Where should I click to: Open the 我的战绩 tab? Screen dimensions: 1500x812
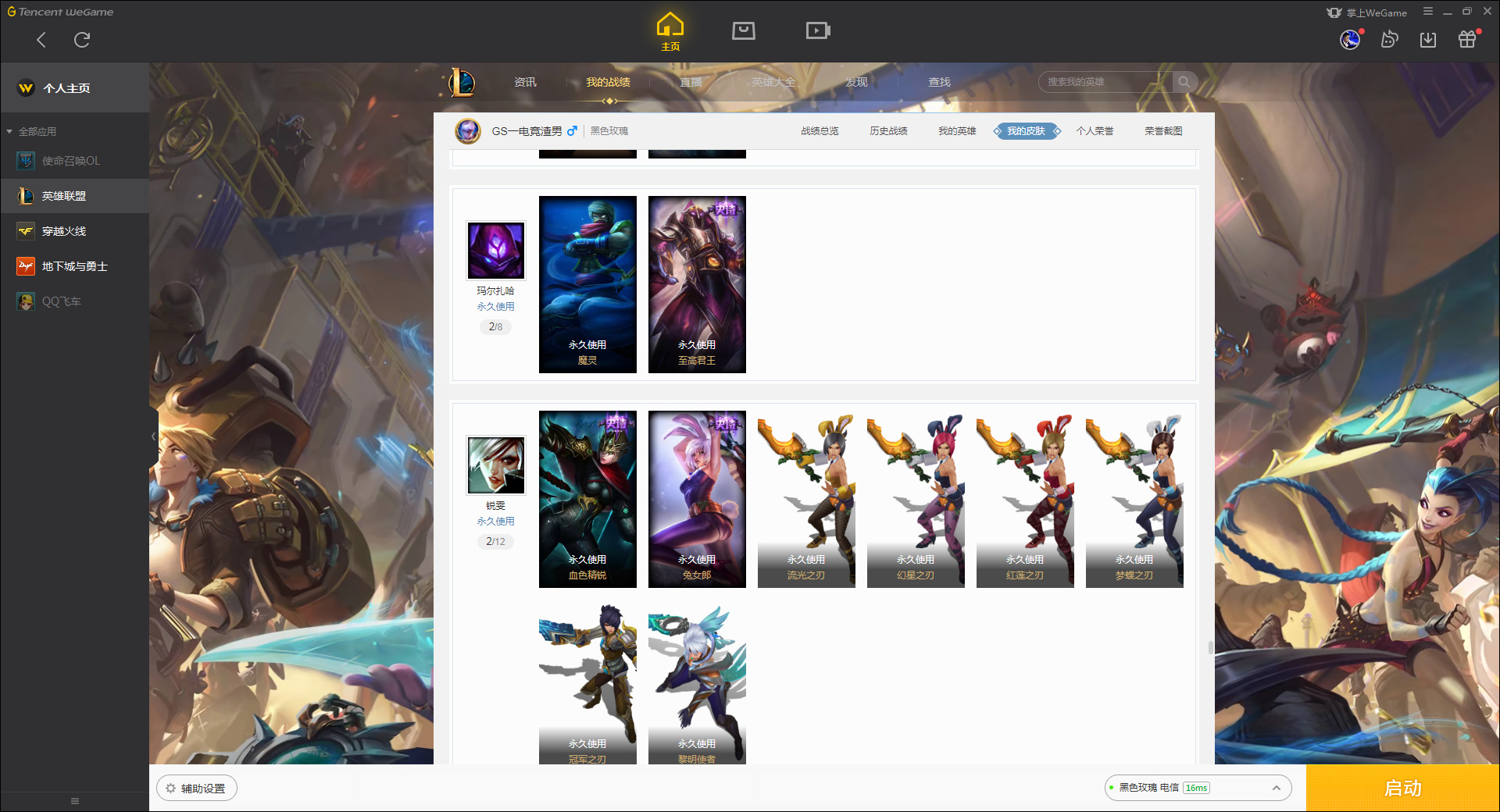point(608,82)
